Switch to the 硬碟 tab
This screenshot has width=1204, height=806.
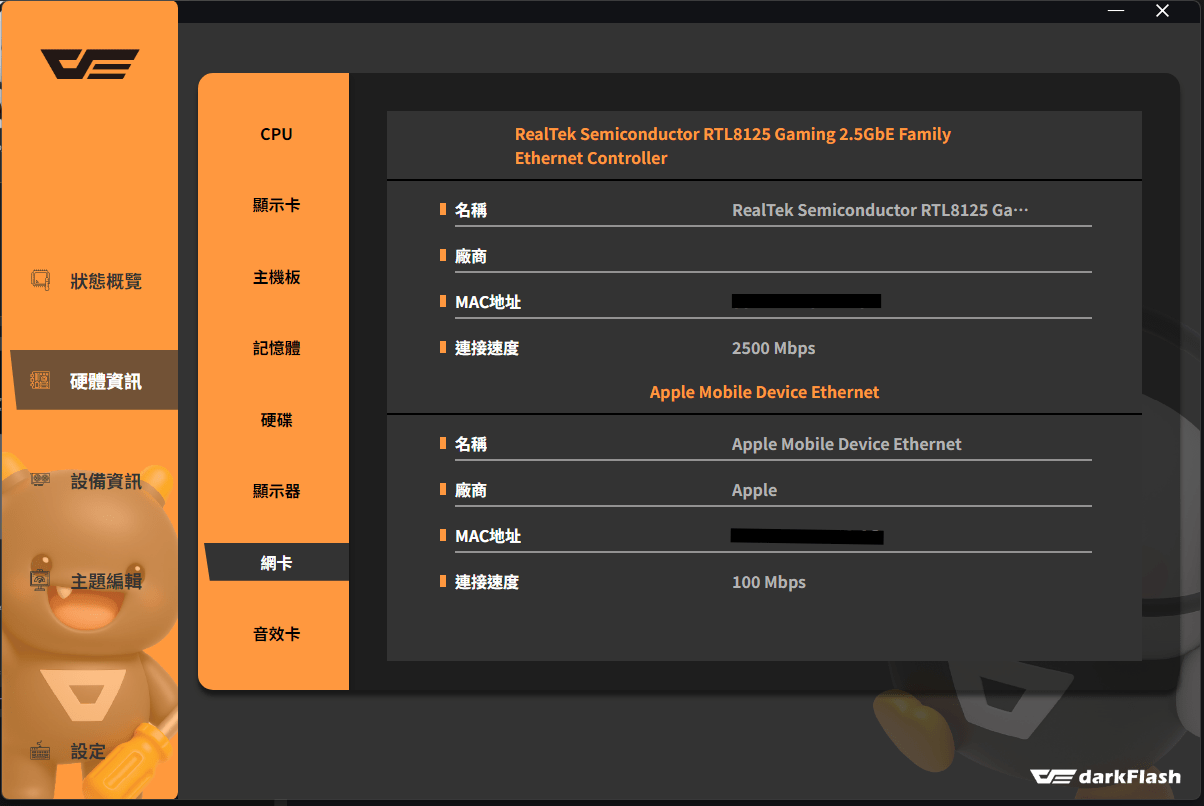pos(276,420)
